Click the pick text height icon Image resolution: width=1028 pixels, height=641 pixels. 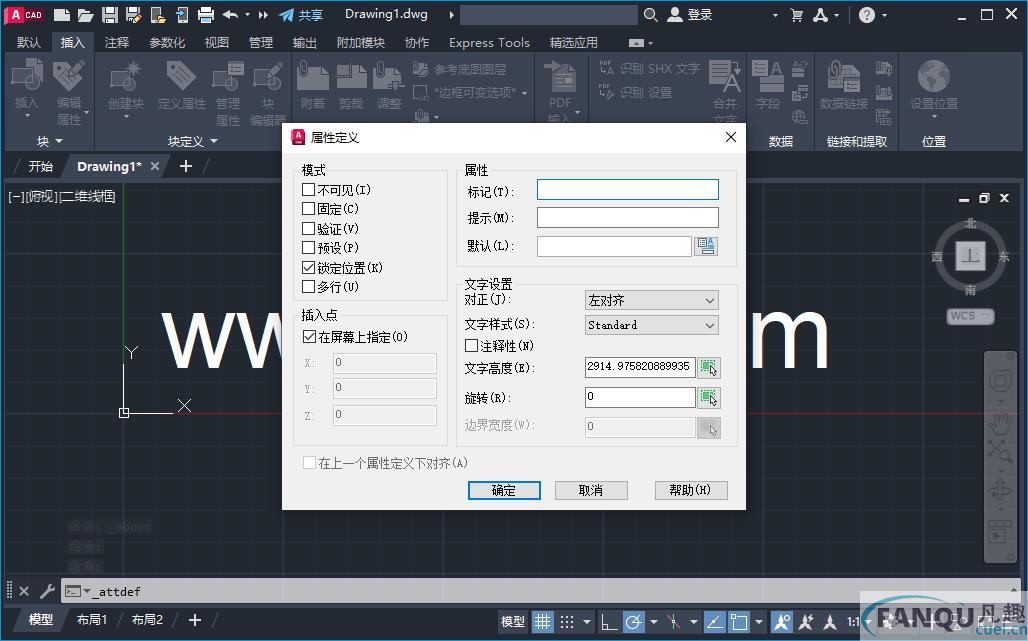pyautogui.click(x=709, y=368)
